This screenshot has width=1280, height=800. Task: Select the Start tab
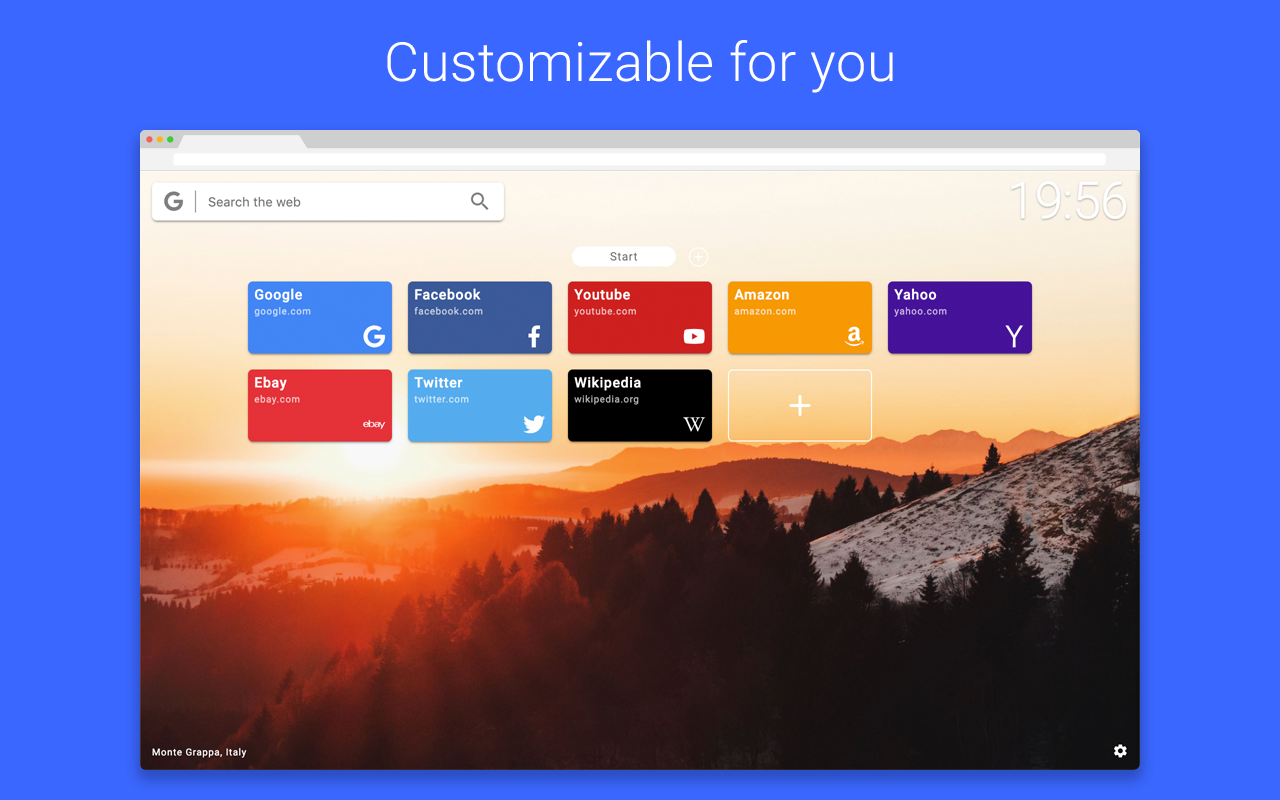click(x=624, y=257)
